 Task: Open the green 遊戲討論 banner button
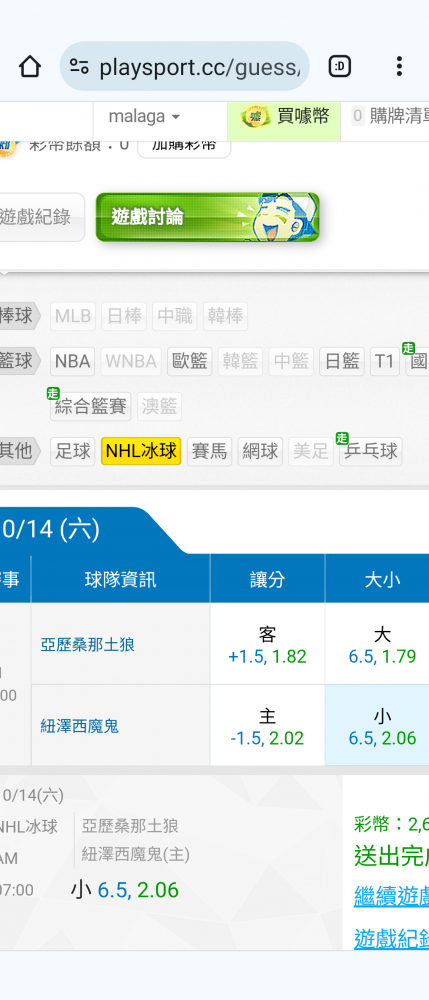point(208,217)
